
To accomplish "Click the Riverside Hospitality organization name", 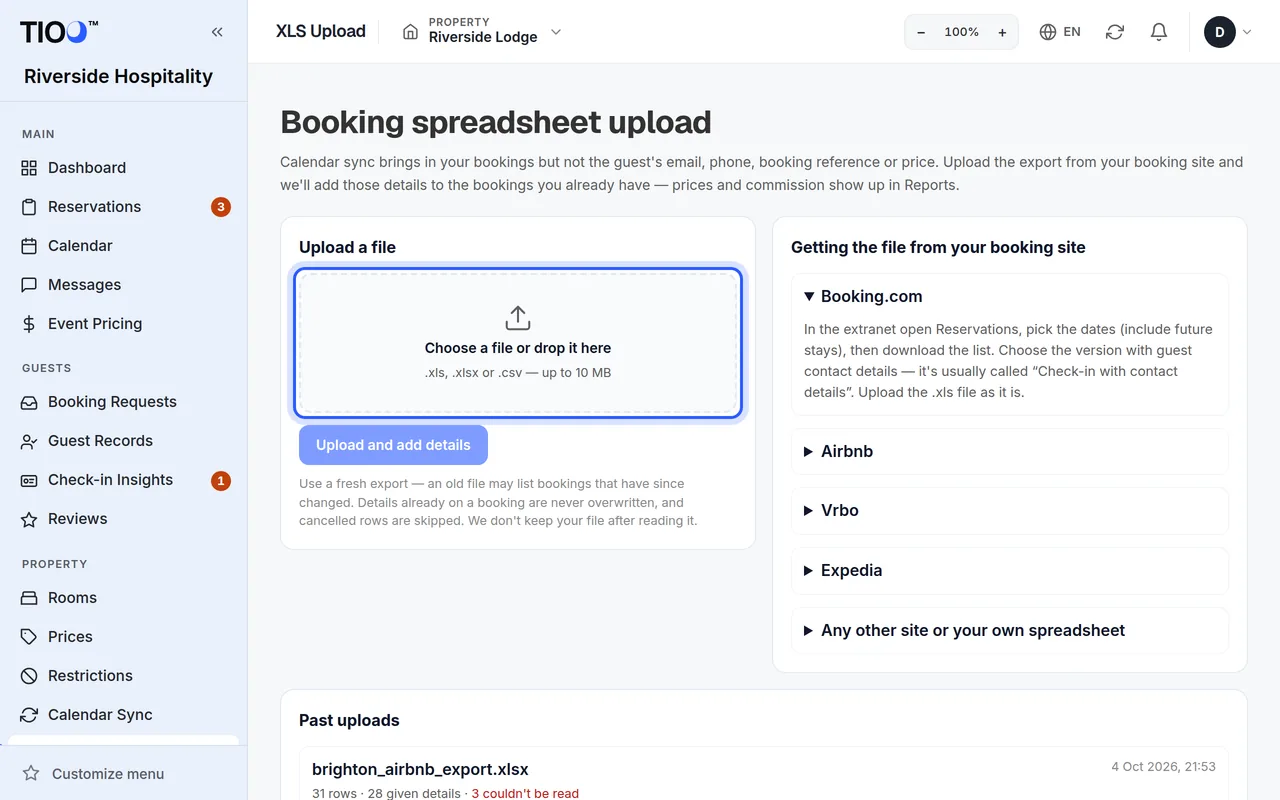I will (118, 76).
